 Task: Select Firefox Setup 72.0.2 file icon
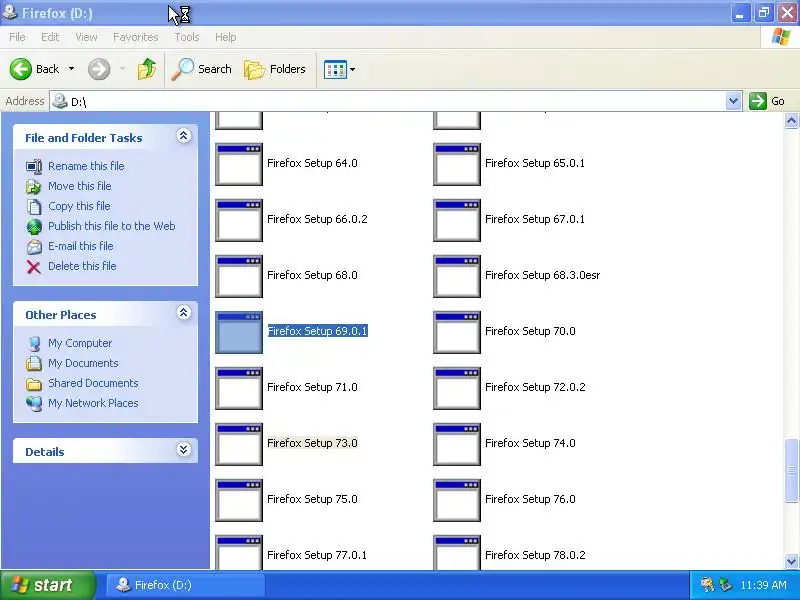(x=457, y=388)
